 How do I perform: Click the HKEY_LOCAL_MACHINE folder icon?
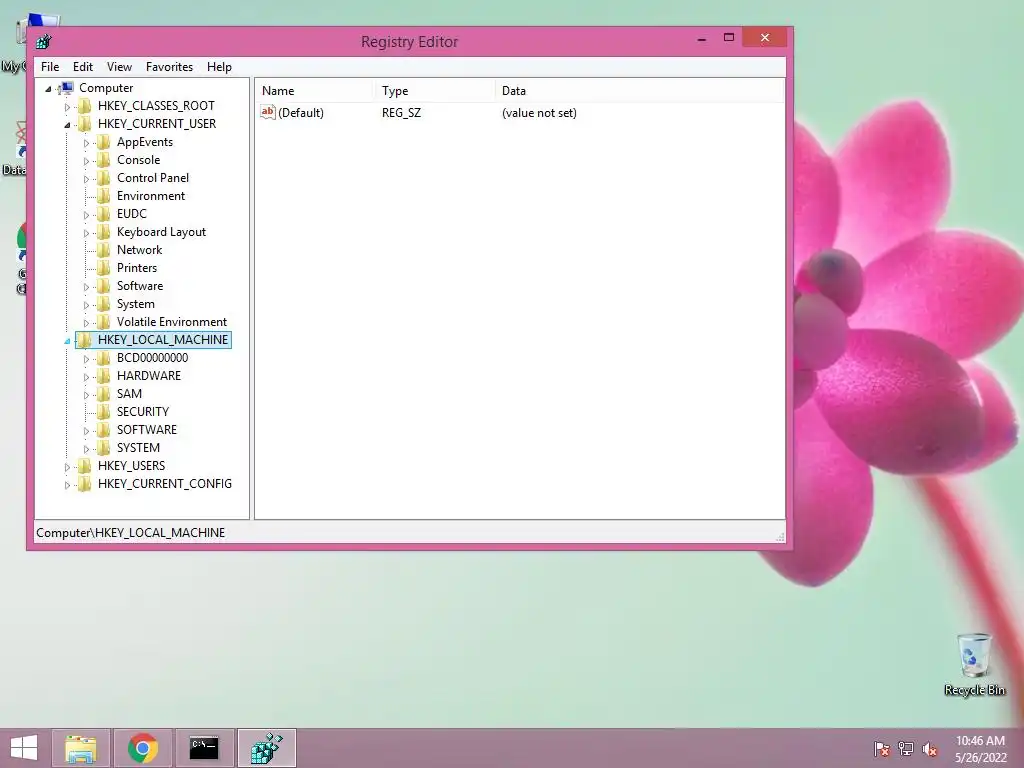[84, 340]
